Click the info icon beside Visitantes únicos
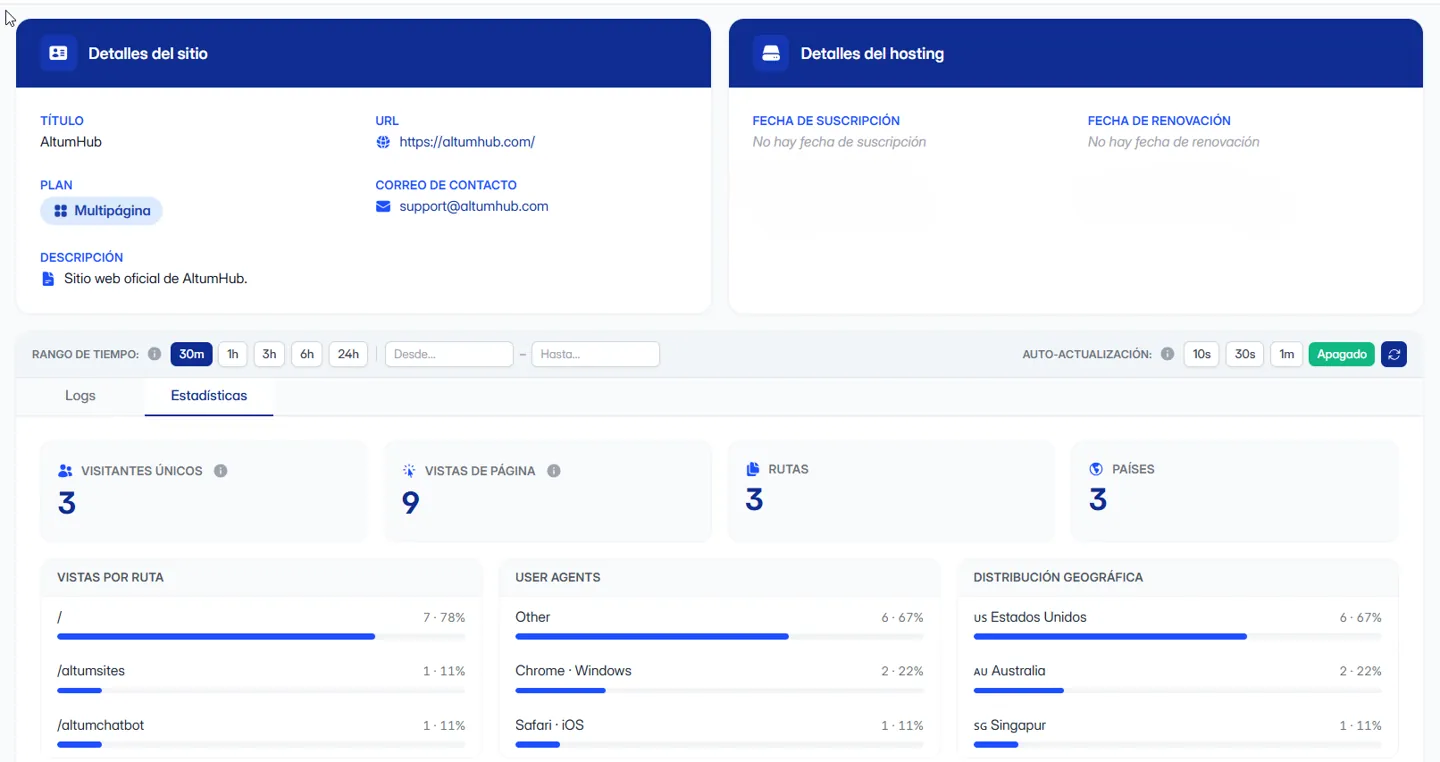This screenshot has height=762, width=1440. coord(221,470)
